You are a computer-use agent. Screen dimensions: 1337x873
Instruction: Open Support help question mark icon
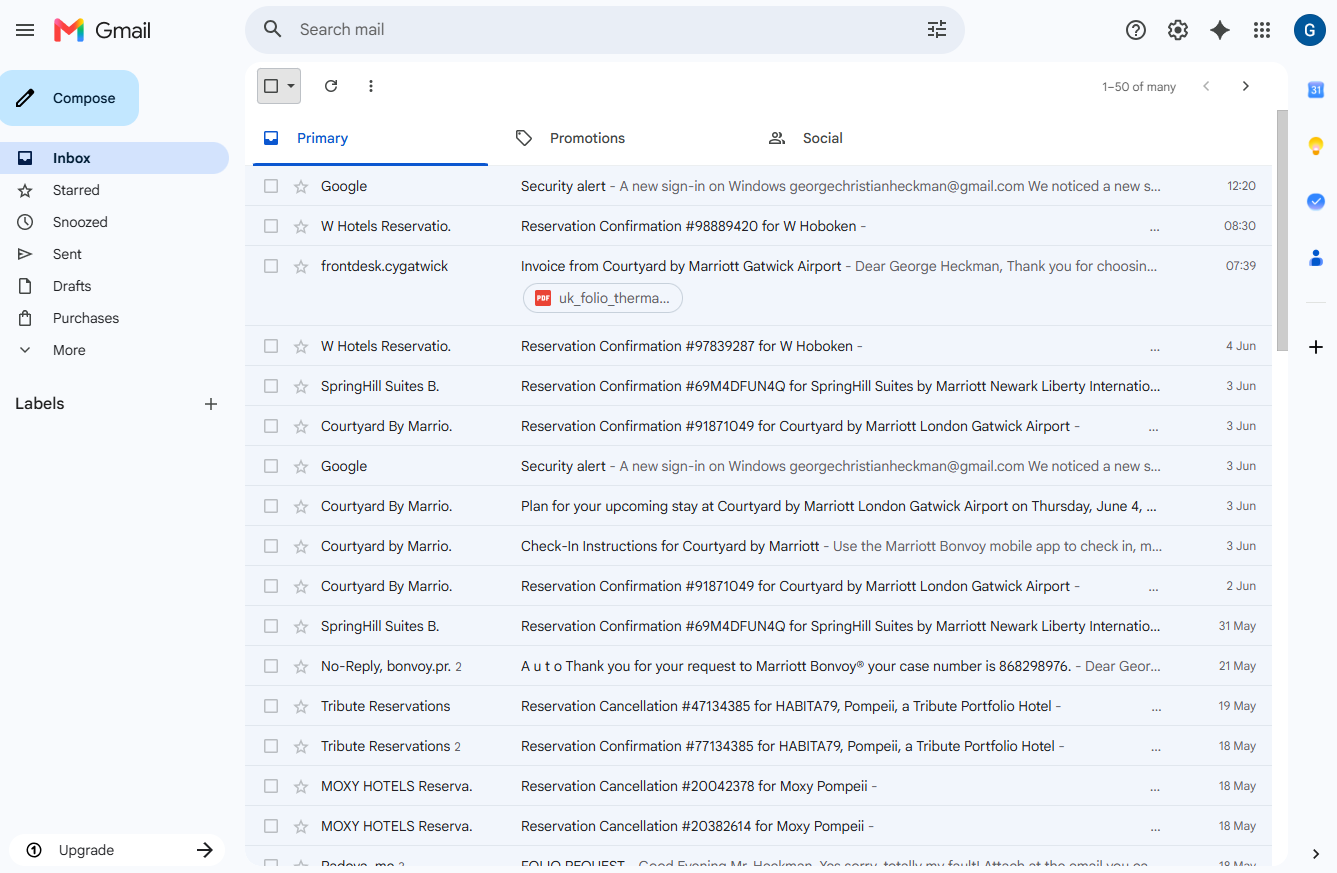(x=1136, y=30)
